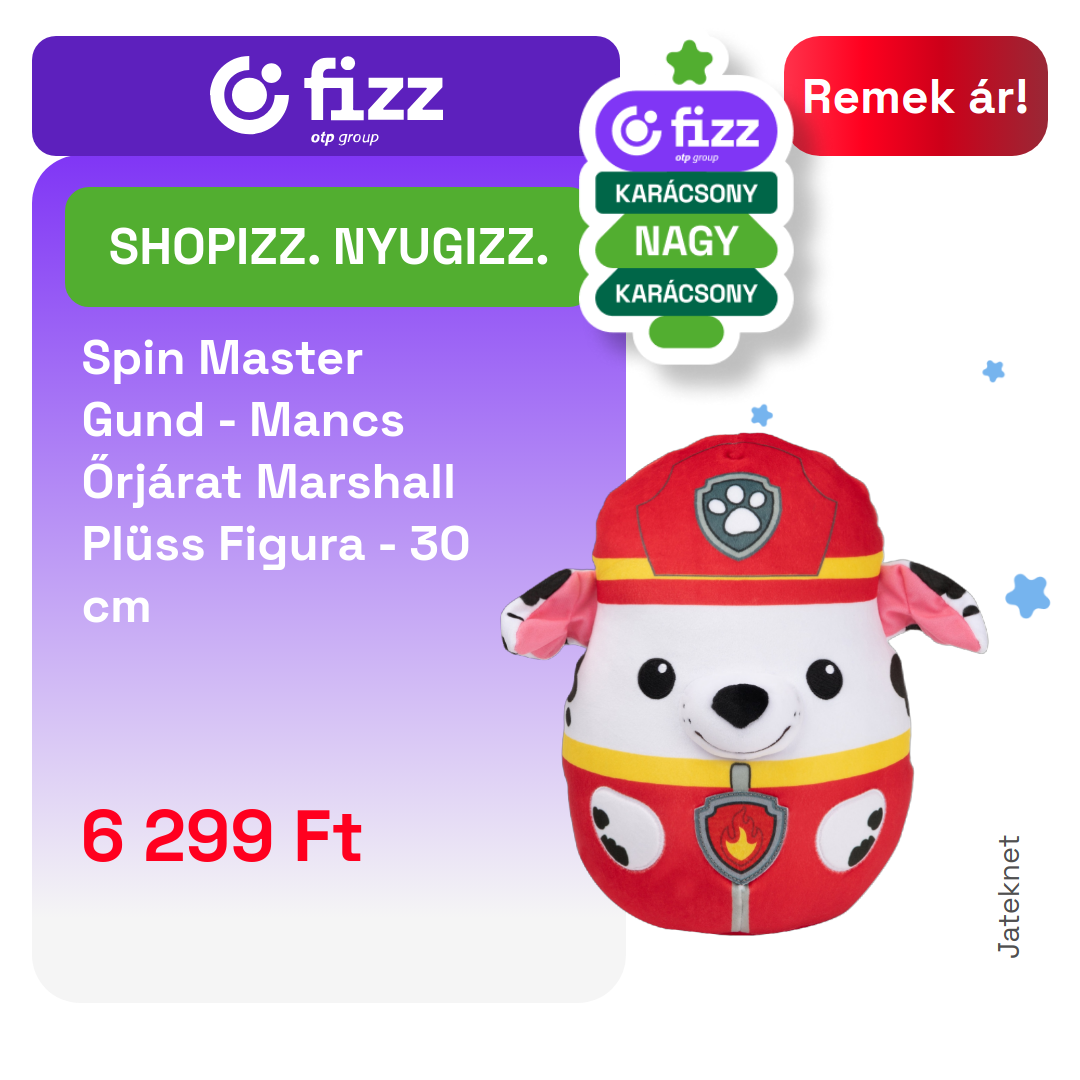Viewport: 1080px width, 1080px height.
Task: Open the Spin Master Gund product title
Action: (x=276, y=481)
